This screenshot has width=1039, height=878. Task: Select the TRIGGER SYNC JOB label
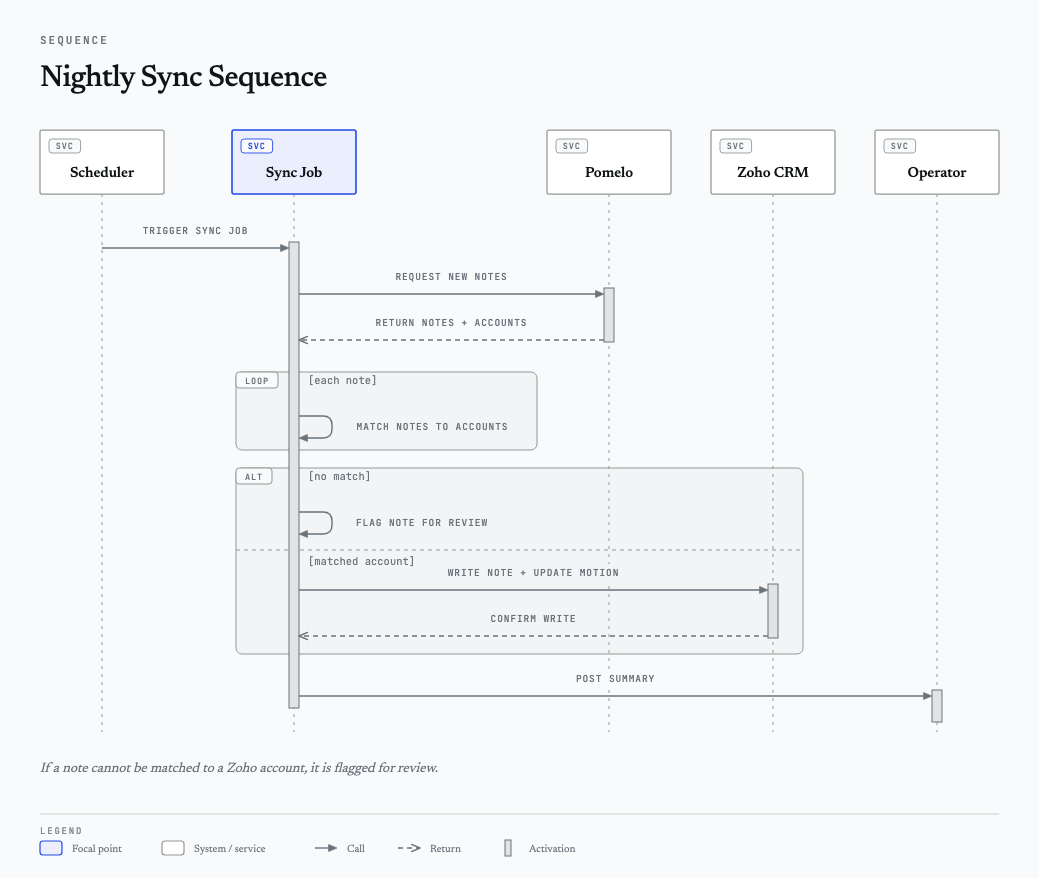pyautogui.click(x=195, y=231)
